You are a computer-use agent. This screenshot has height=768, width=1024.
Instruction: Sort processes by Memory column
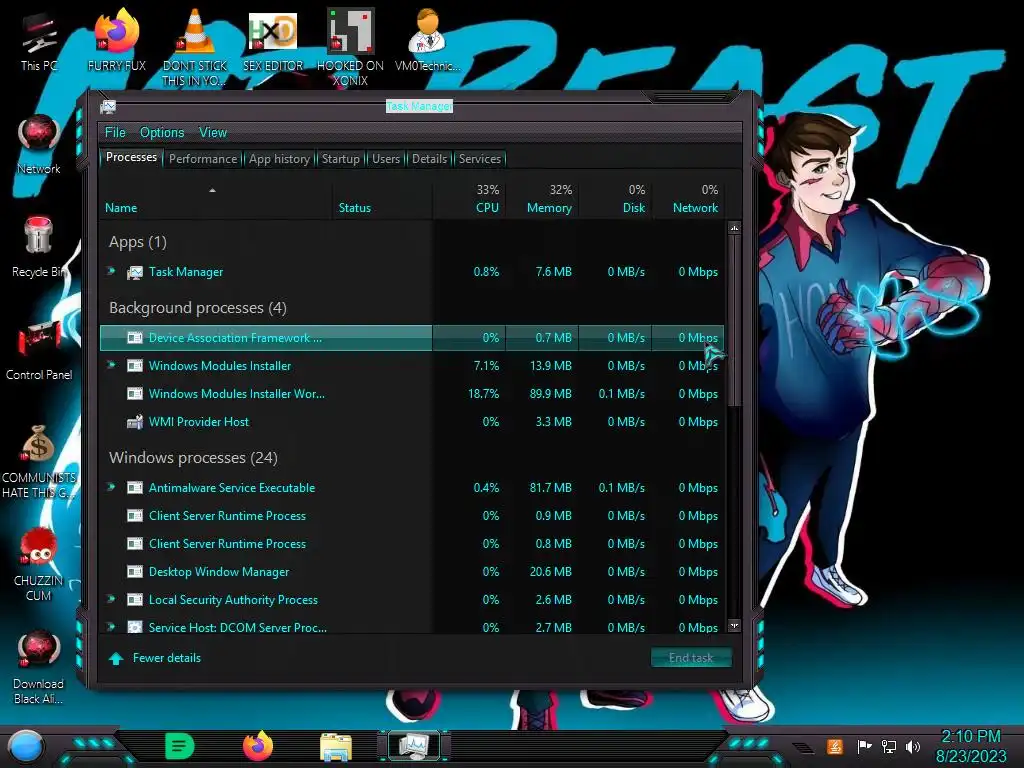click(542, 199)
